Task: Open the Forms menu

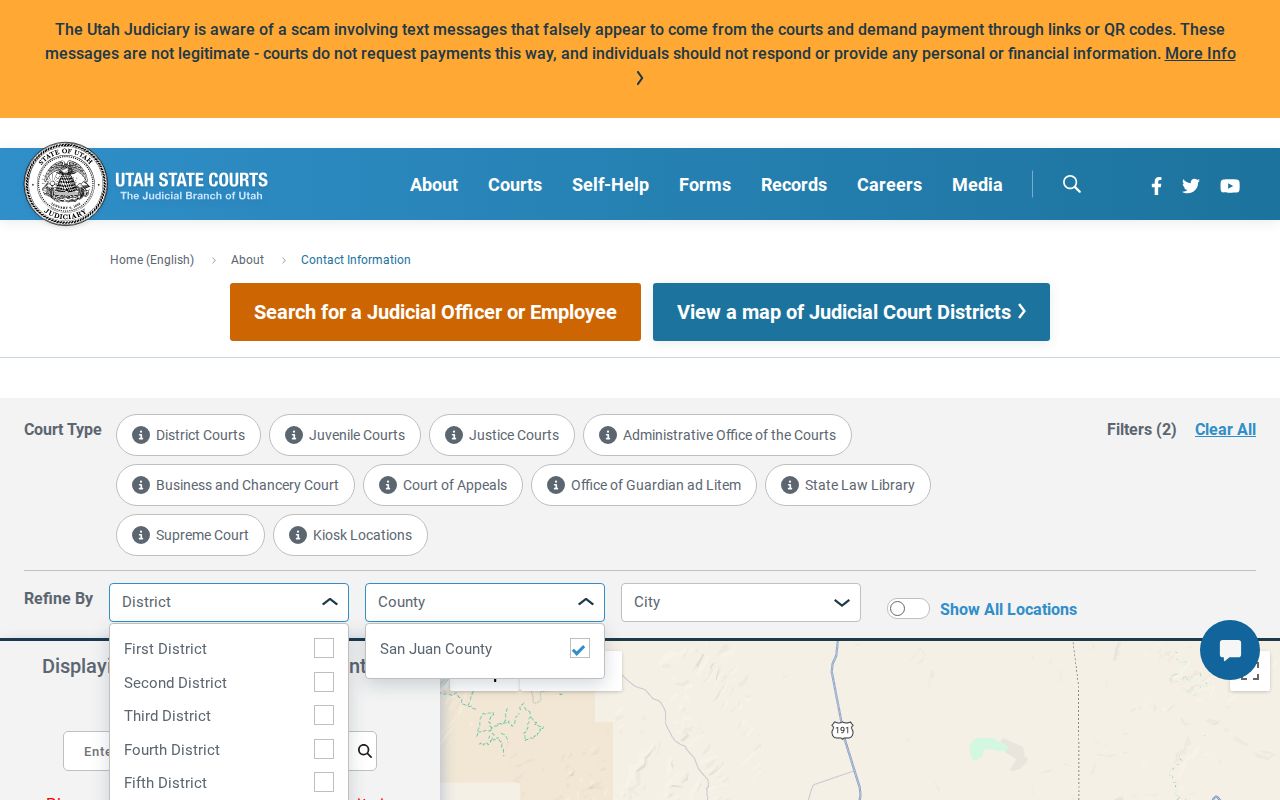Action: click(x=705, y=184)
